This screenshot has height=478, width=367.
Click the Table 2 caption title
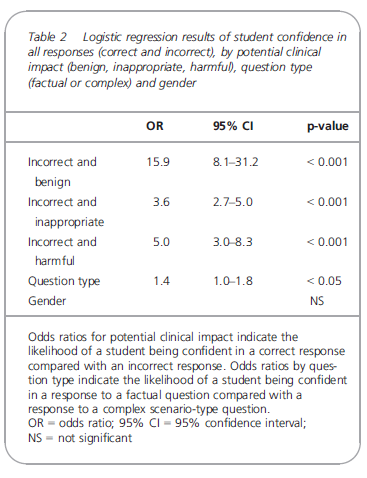click(187, 60)
